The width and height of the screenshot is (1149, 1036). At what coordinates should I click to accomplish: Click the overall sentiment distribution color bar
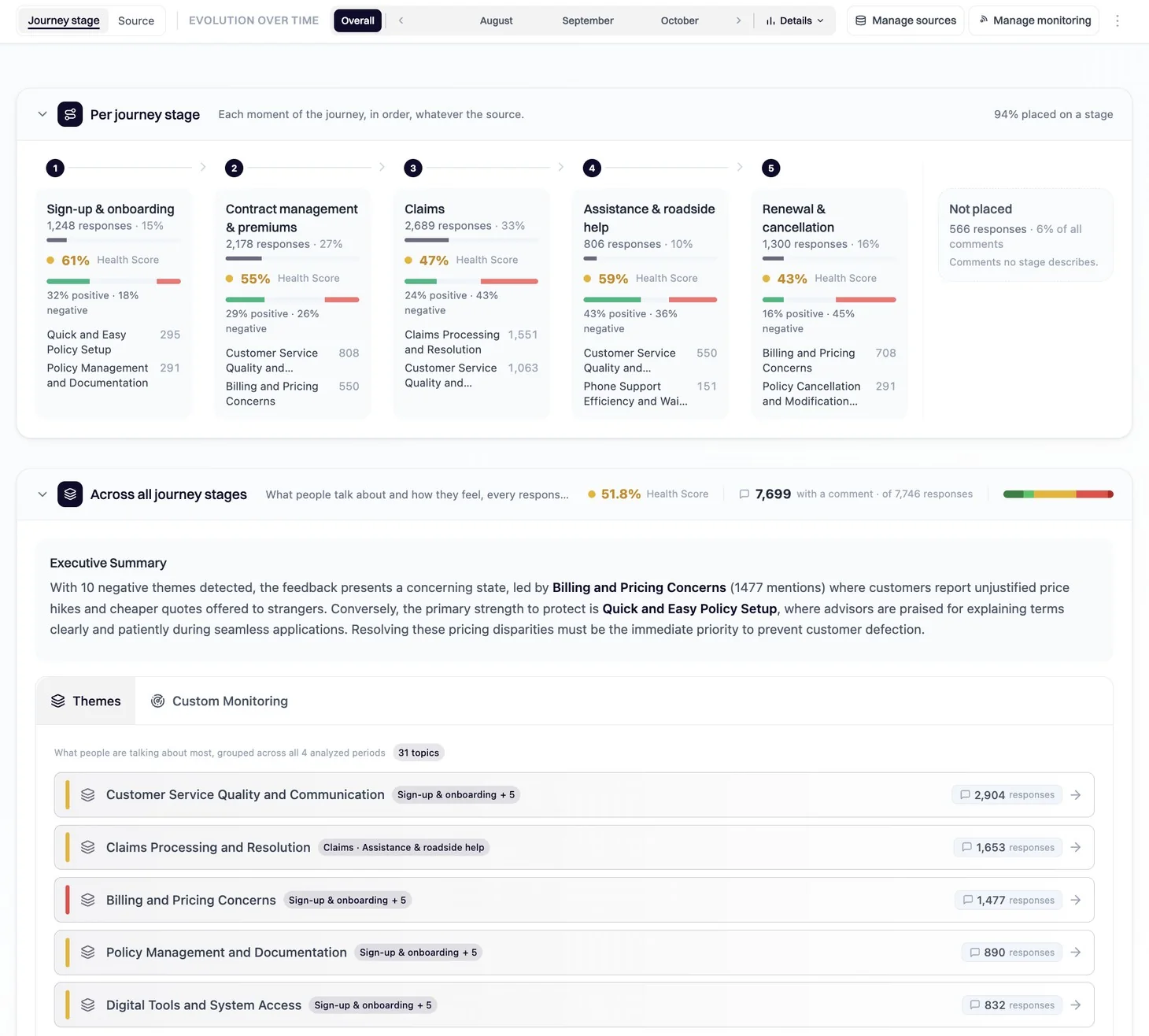click(x=1058, y=494)
